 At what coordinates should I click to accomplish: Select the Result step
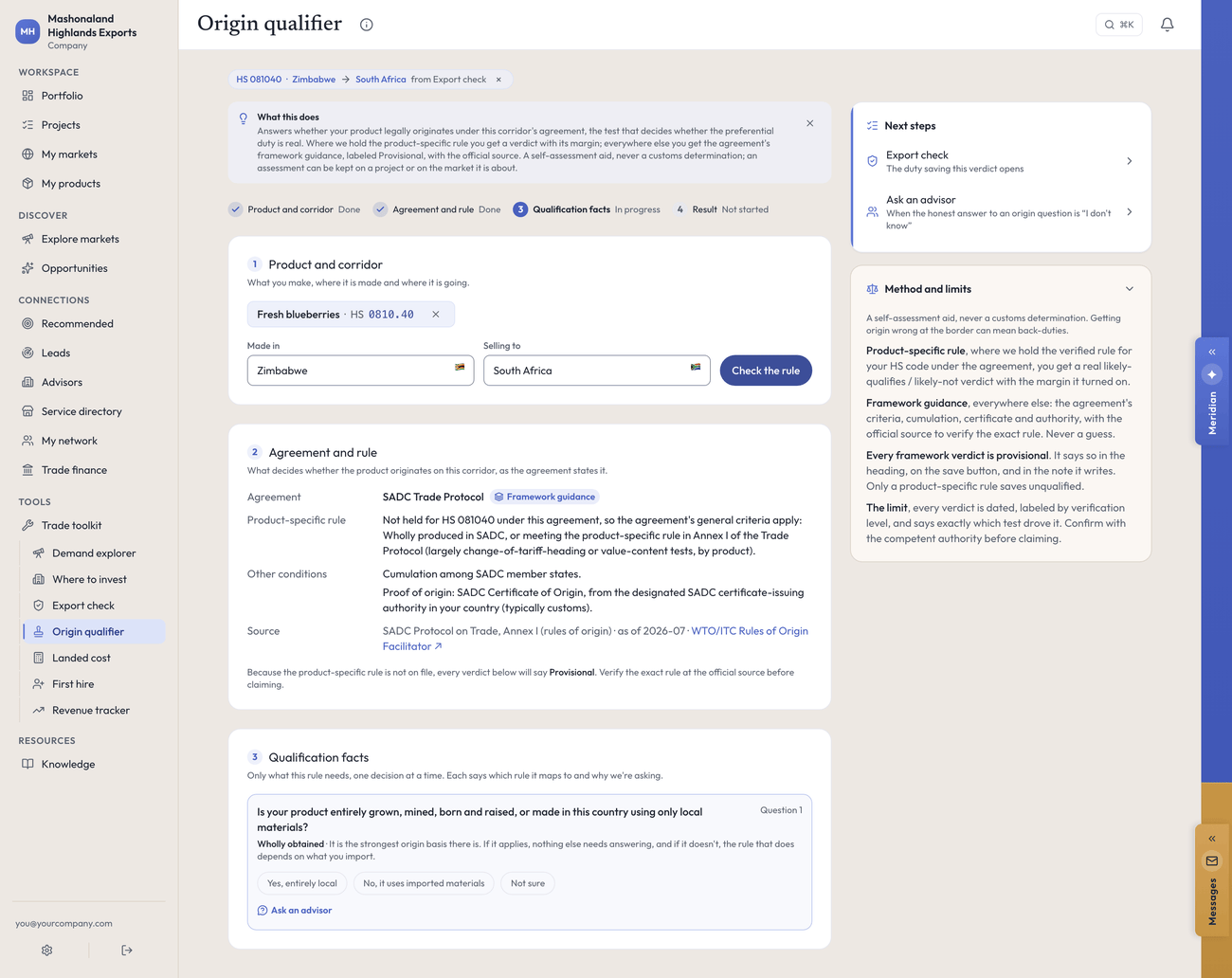(x=721, y=209)
